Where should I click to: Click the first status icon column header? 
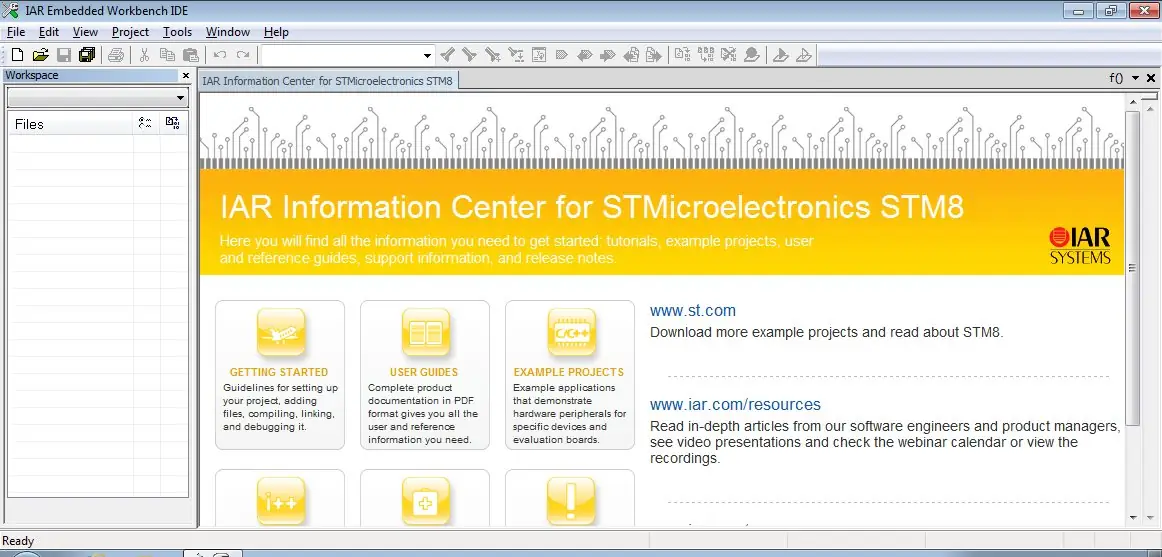[145, 124]
